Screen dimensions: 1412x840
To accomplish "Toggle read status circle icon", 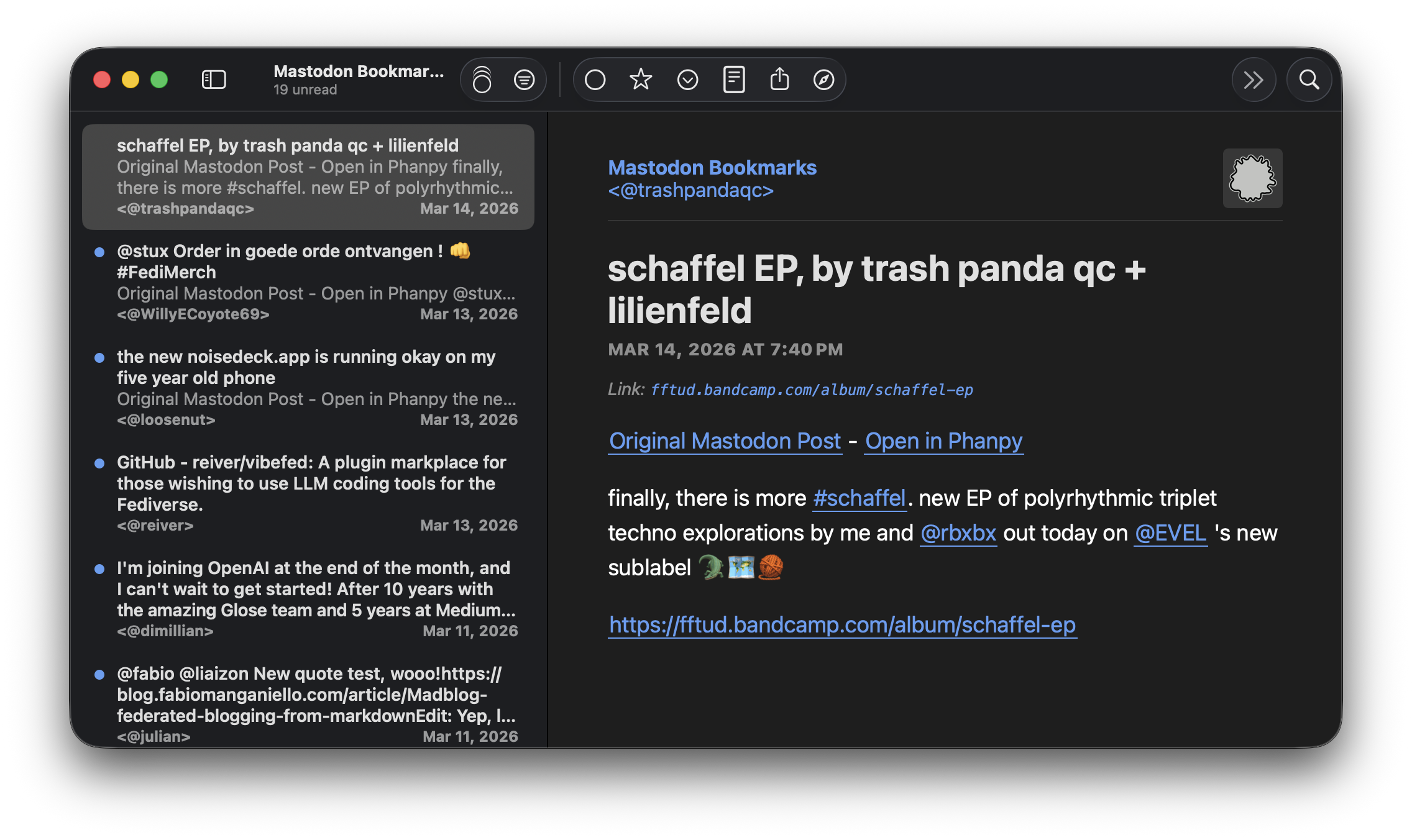I will pyautogui.click(x=595, y=80).
